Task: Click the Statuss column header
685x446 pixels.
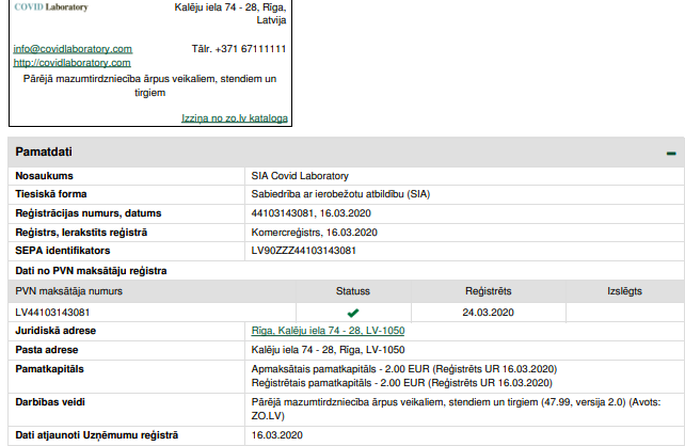Action: coord(353,291)
